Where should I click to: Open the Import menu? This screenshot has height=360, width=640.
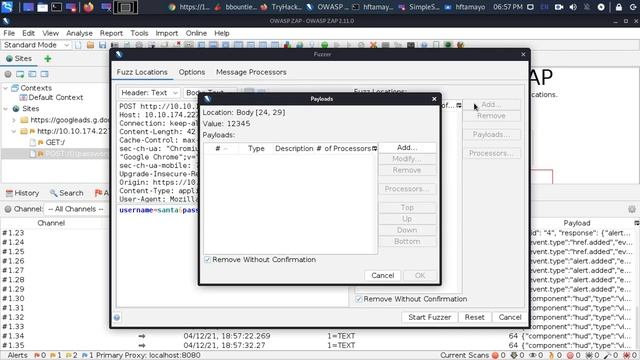pos(167,33)
